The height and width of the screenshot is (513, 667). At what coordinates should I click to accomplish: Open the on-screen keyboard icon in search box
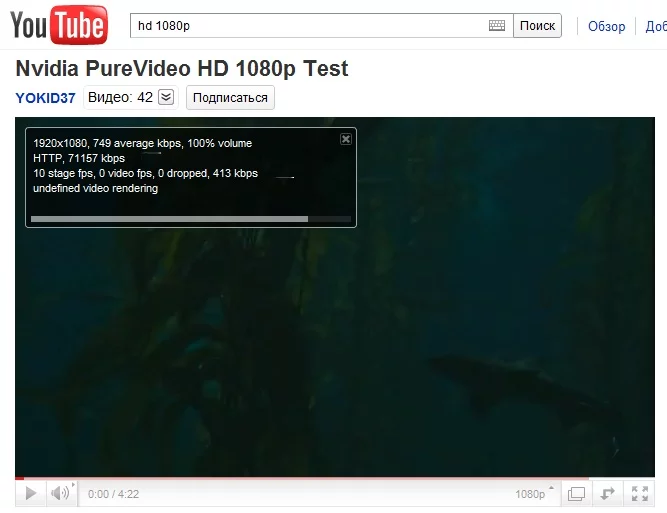point(496,26)
